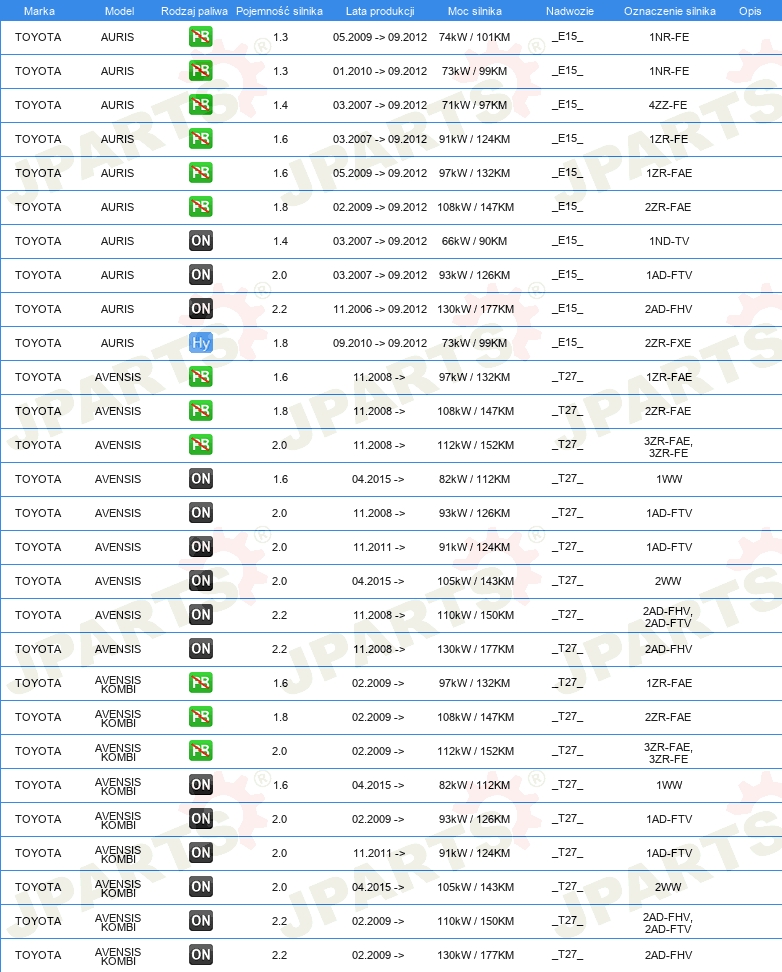Click diesel ON icon in Avensis Kombi 110kW / 150KM row
Viewport: 782px width, 972px height.
tap(200, 921)
